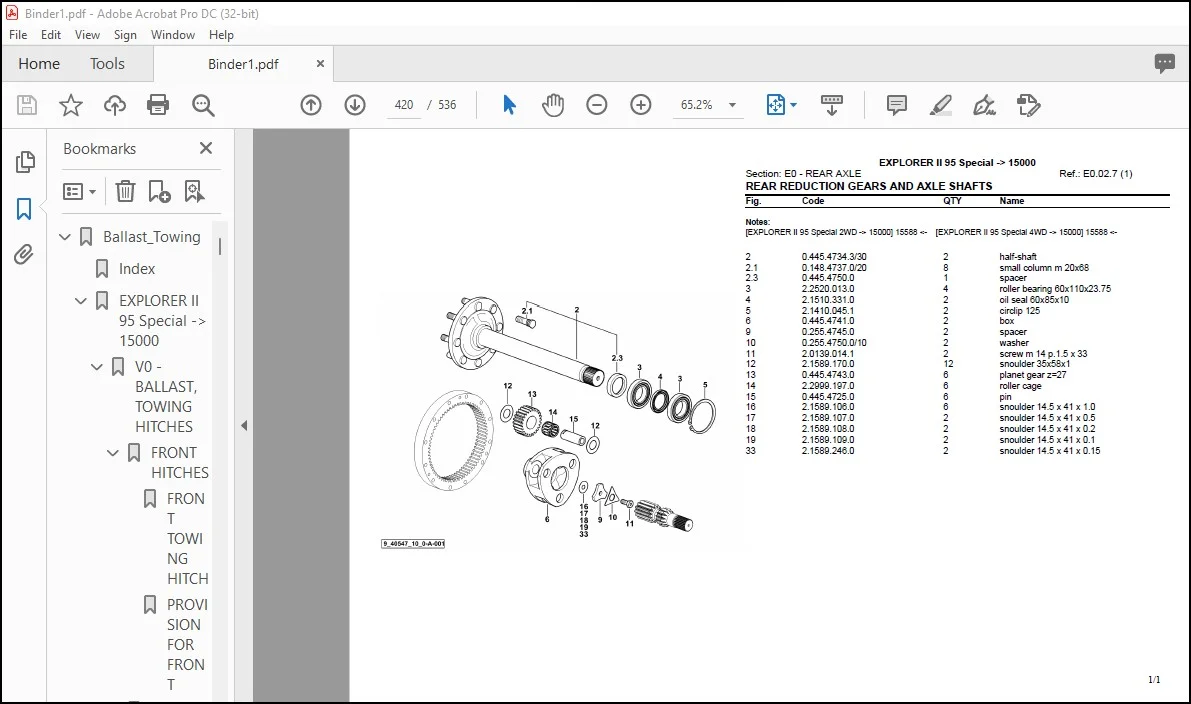Close the Binder1.pdf tab
The width and height of the screenshot is (1191, 704).
point(321,64)
